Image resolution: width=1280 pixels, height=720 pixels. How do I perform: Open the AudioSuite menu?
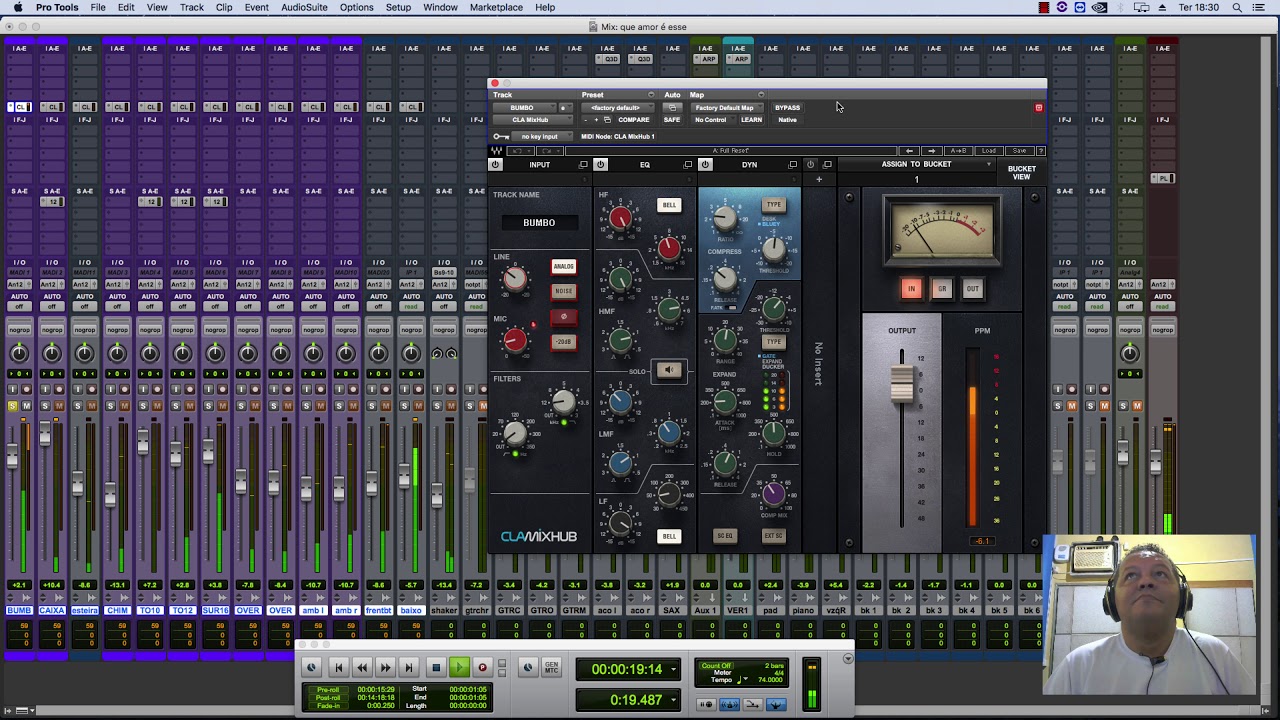pos(304,7)
